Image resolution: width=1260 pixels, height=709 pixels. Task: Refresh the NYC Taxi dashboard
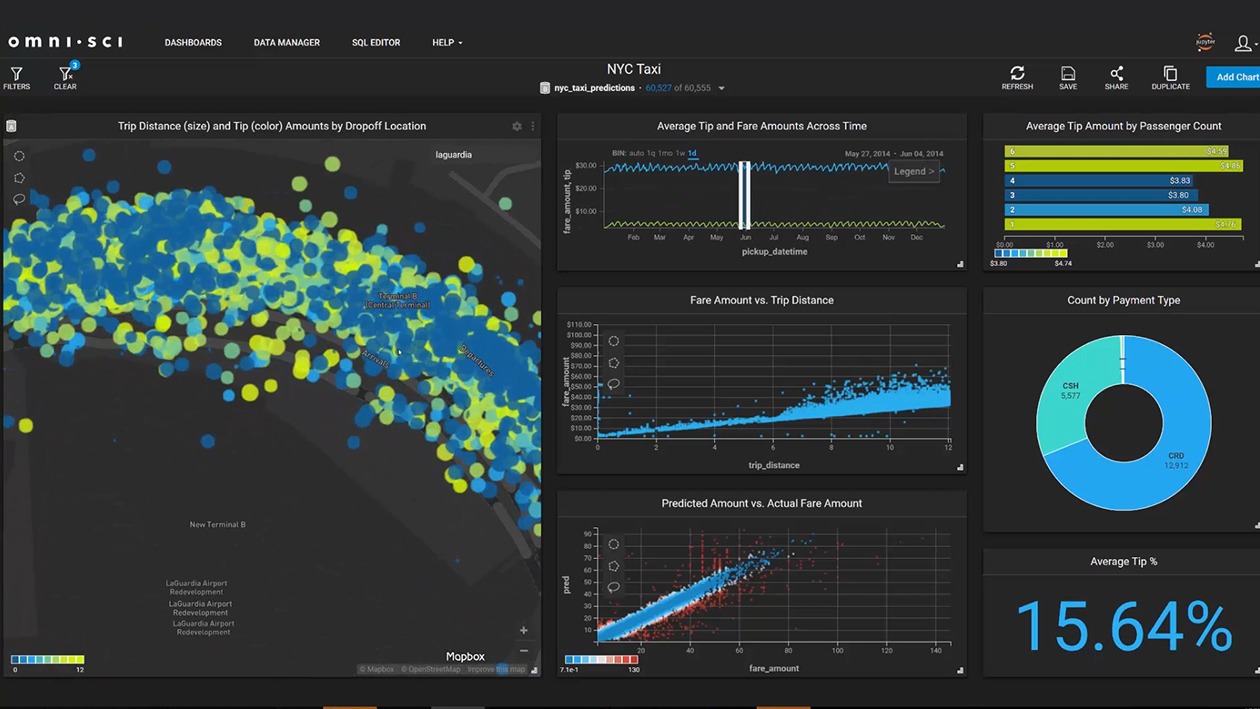point(1017,78)
